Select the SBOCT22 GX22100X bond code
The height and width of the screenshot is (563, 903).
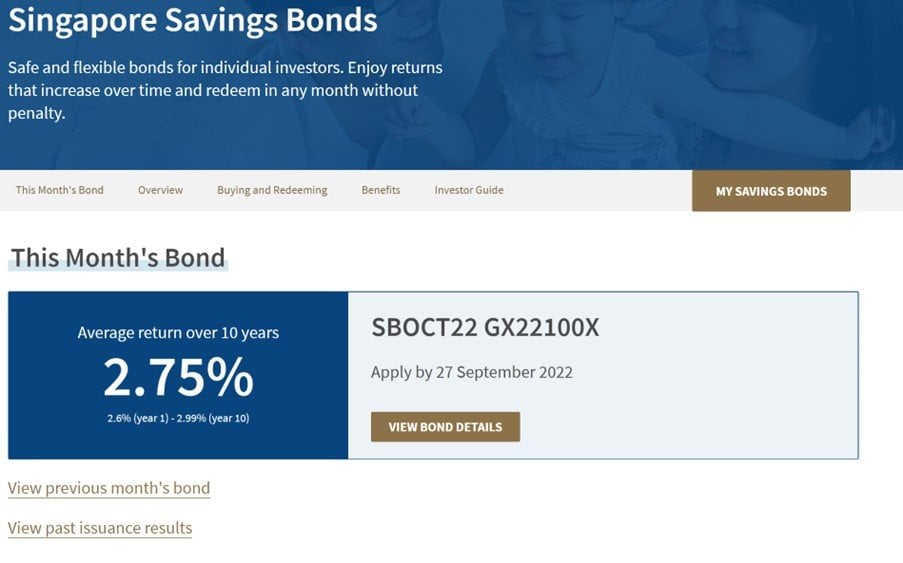(x=485, y=328)
